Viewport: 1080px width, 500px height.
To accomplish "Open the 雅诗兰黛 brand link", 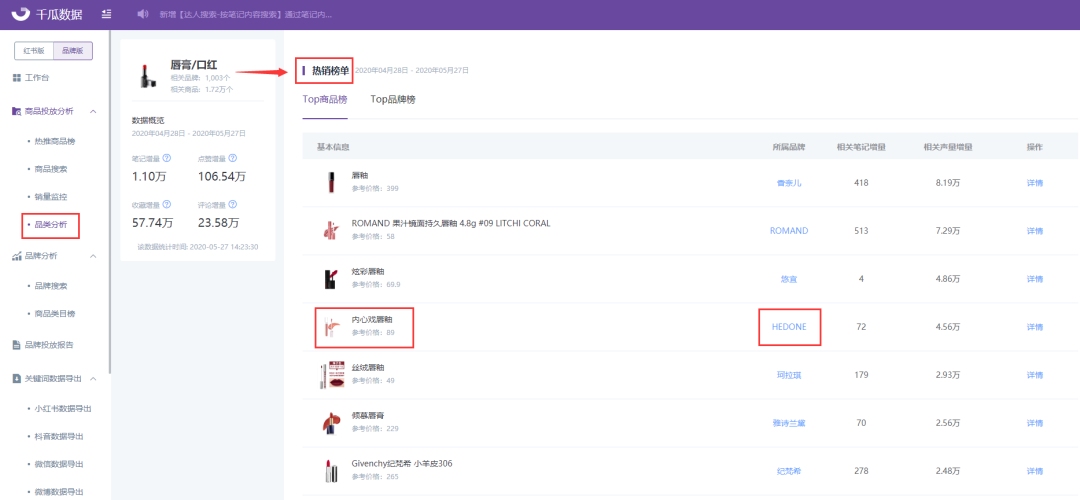I will tap(789, 423).
